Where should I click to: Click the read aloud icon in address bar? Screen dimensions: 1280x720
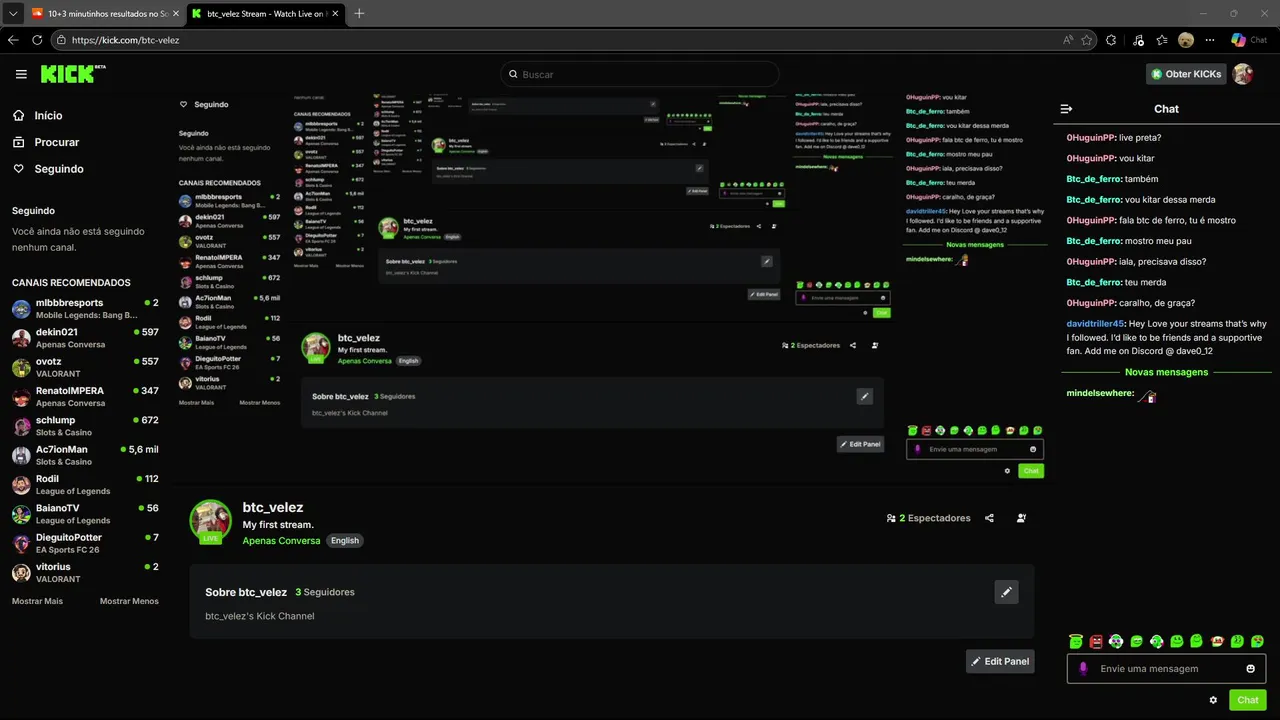[1068, 40]
